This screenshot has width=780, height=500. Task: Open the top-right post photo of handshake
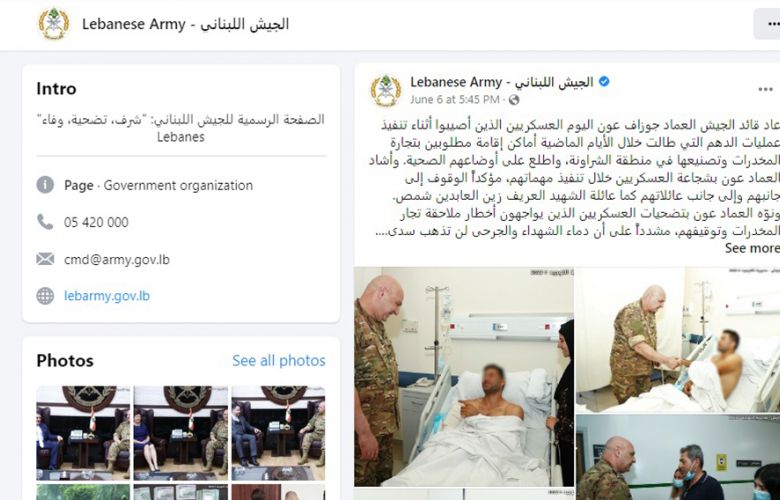coord(678,340)
